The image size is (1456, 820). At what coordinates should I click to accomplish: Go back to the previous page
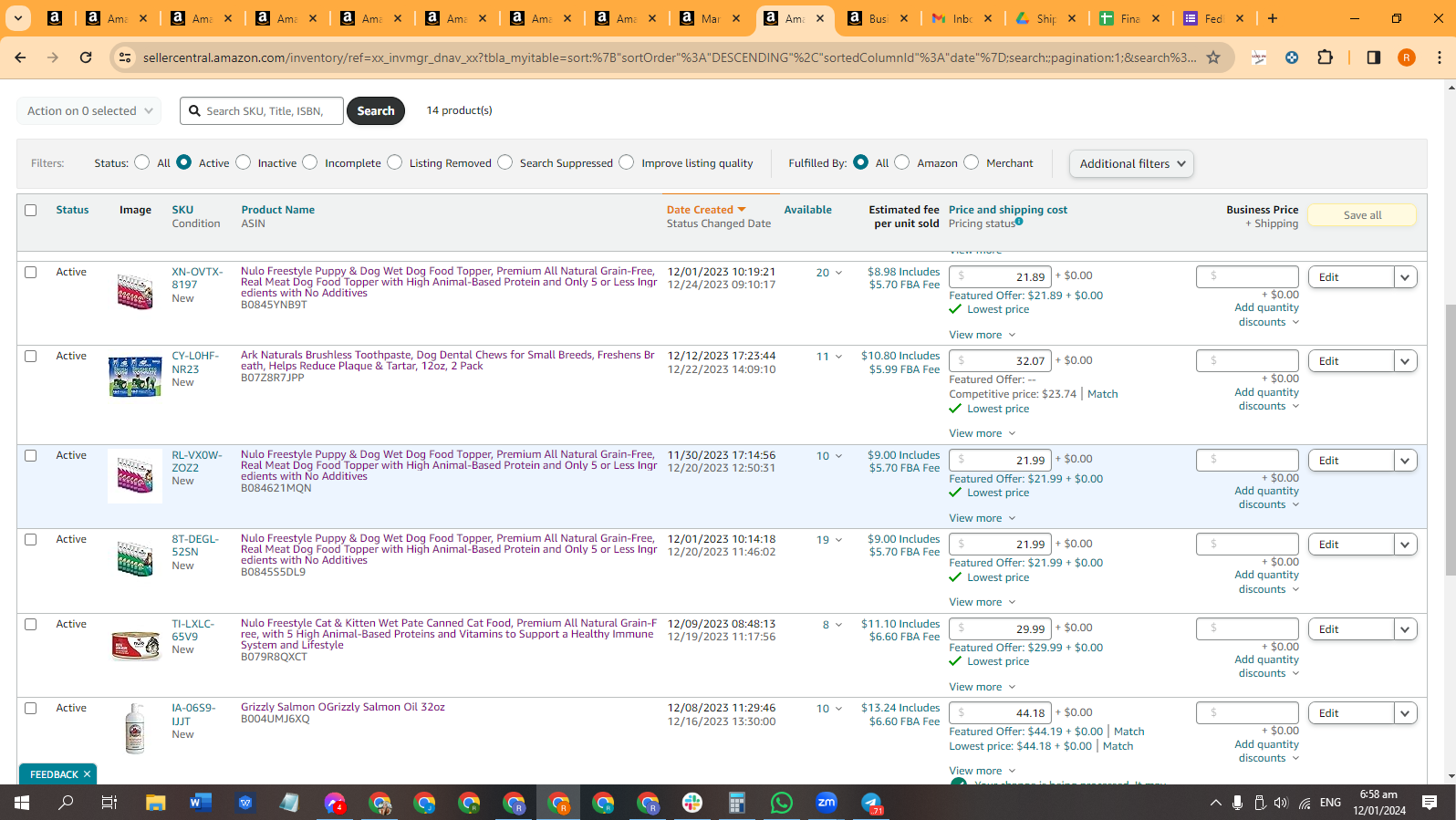[20, 57]
